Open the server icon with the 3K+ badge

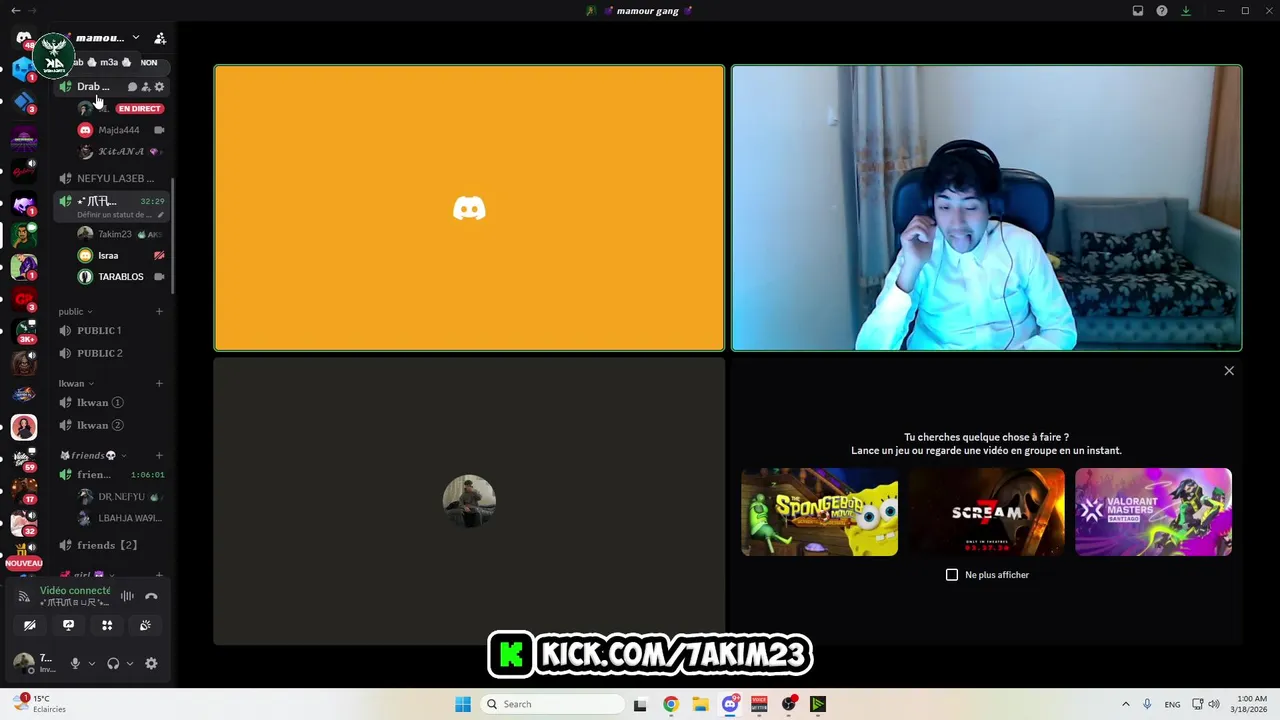pos(24,330)
